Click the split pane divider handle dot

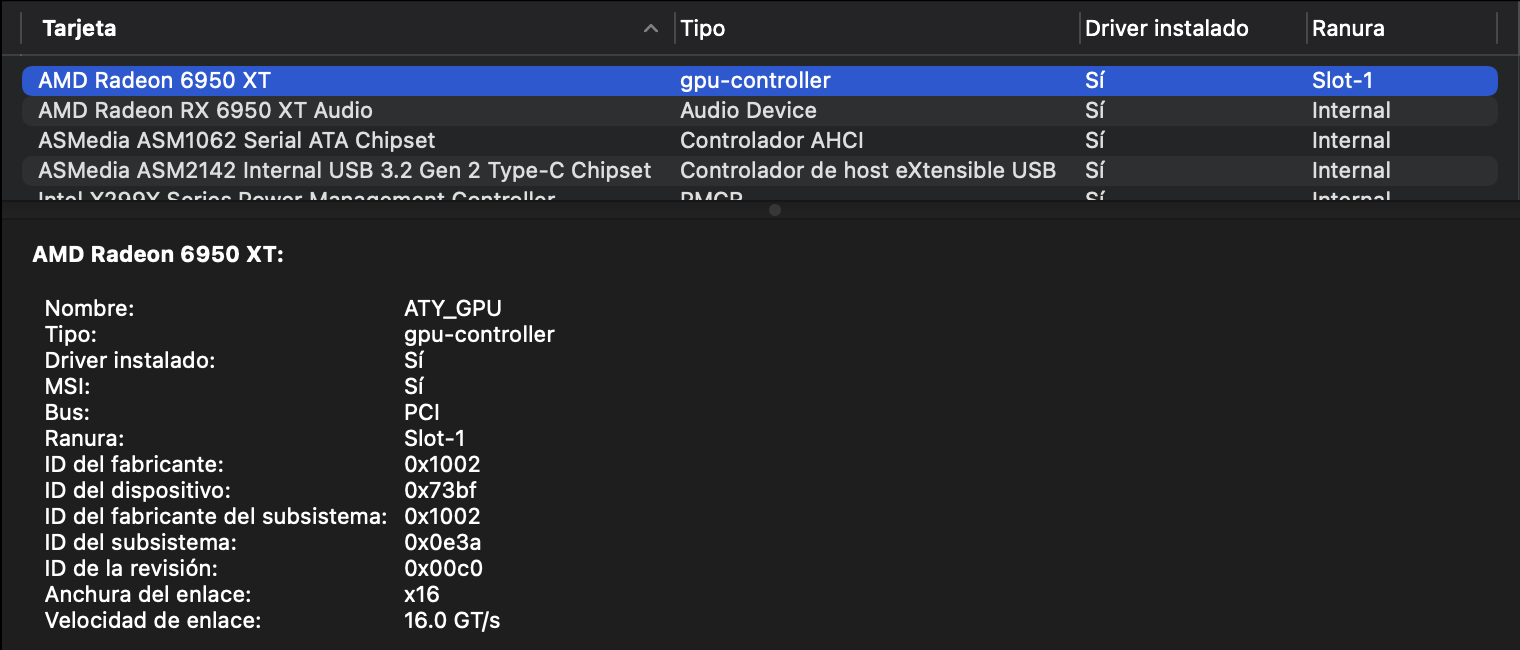tap(775, 210)
